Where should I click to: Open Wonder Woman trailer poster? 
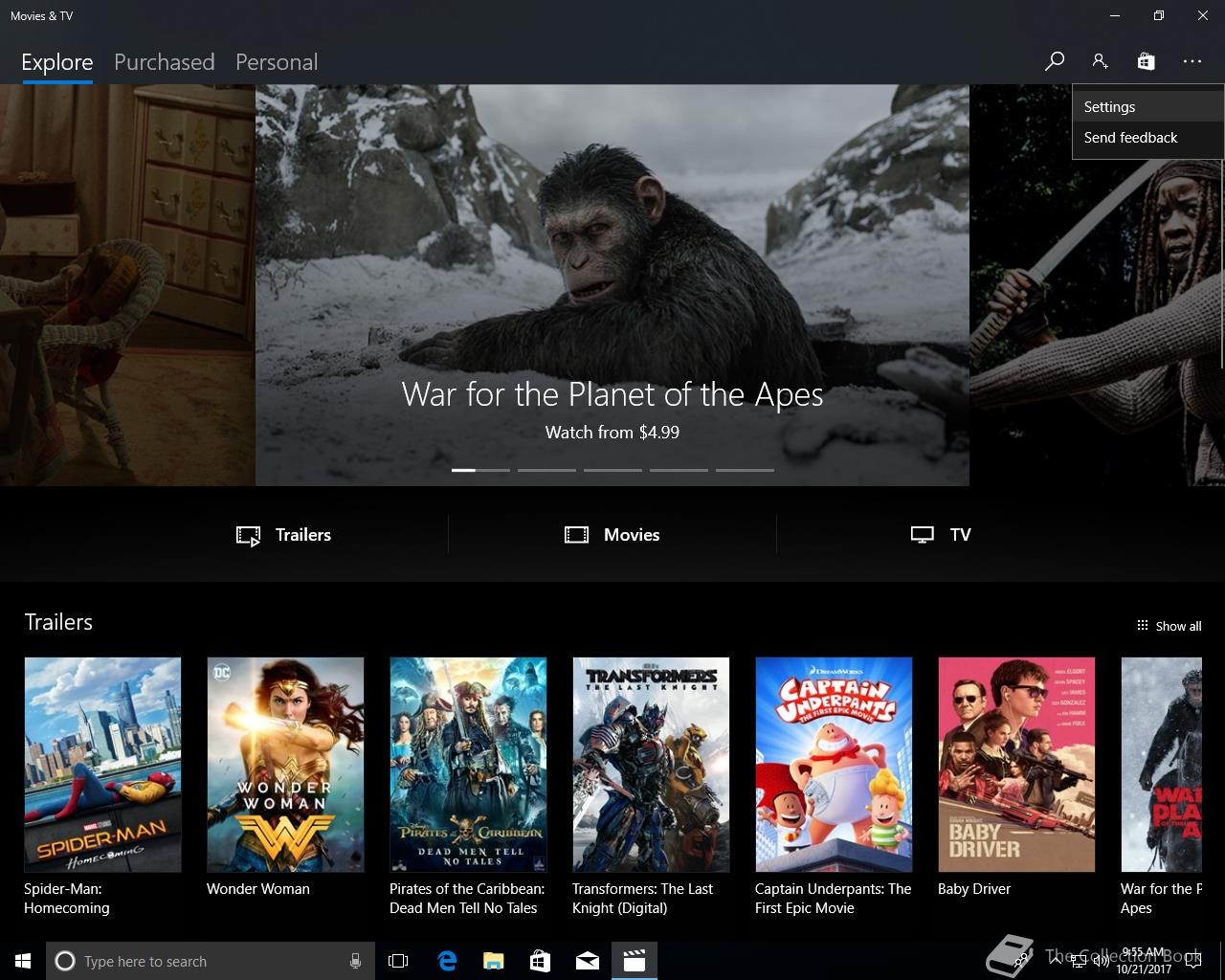coord(285,765)
